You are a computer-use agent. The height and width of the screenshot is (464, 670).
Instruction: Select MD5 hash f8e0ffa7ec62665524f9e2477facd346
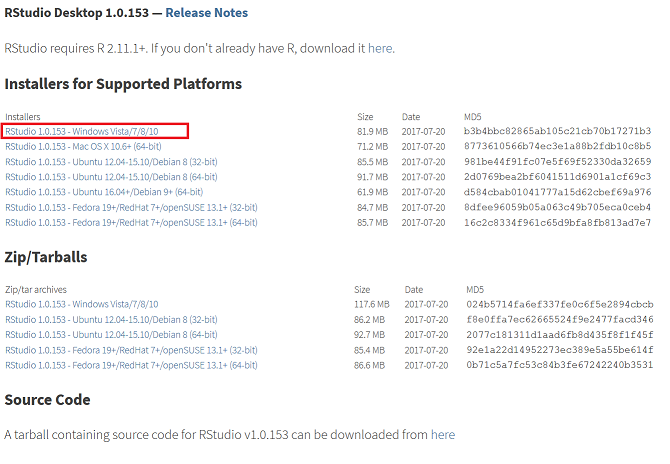[x=560, y=320]
